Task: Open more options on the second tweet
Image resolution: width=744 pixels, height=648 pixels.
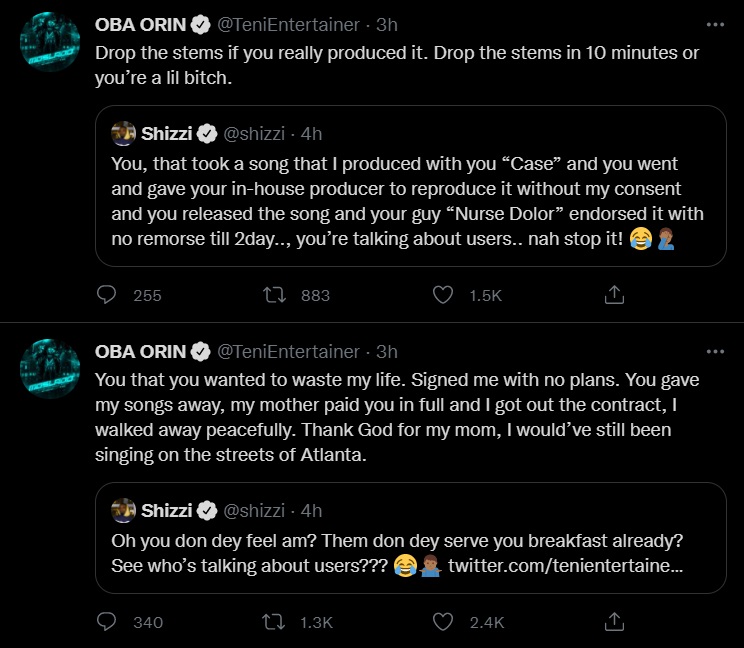Action: pos(715,351)
